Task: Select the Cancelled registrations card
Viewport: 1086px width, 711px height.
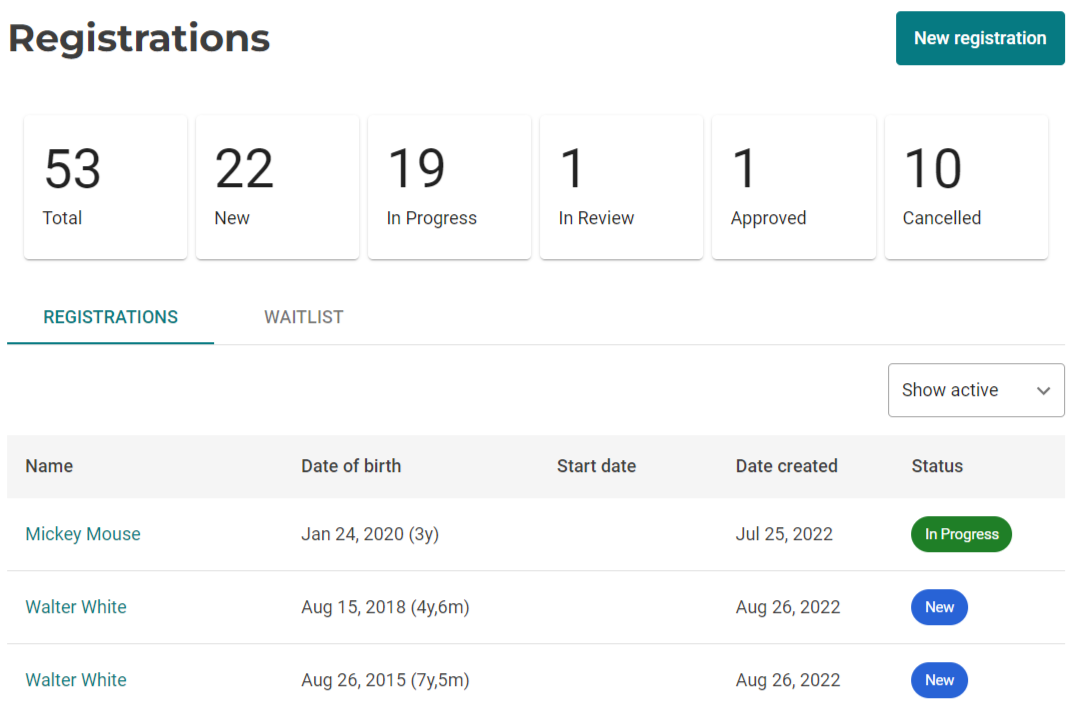Action: pos(965,187)
